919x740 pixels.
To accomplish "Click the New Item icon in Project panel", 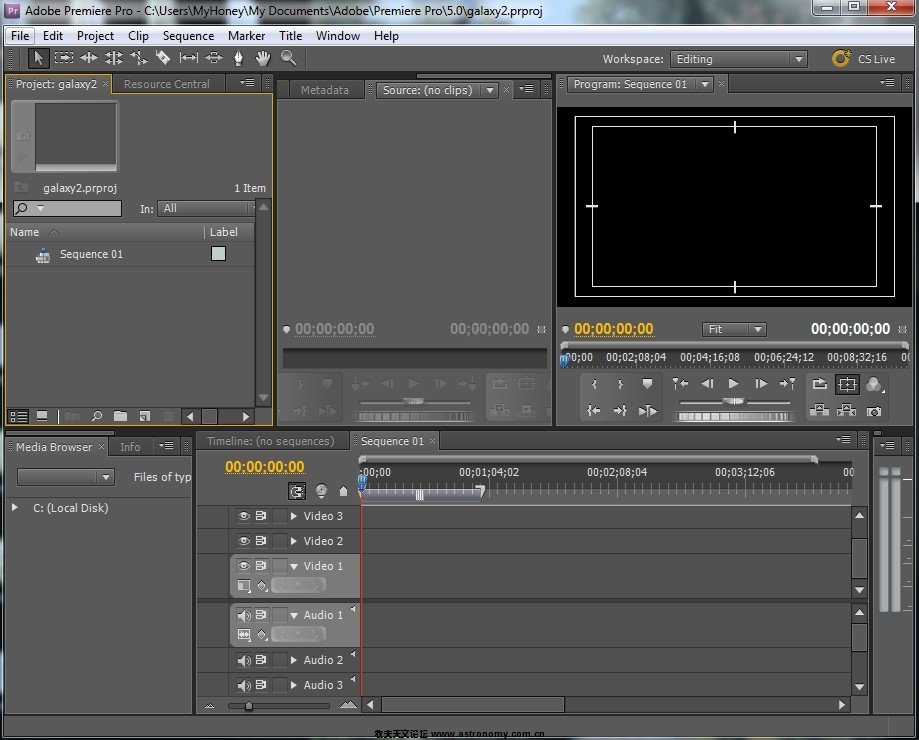I will (145, 416).
